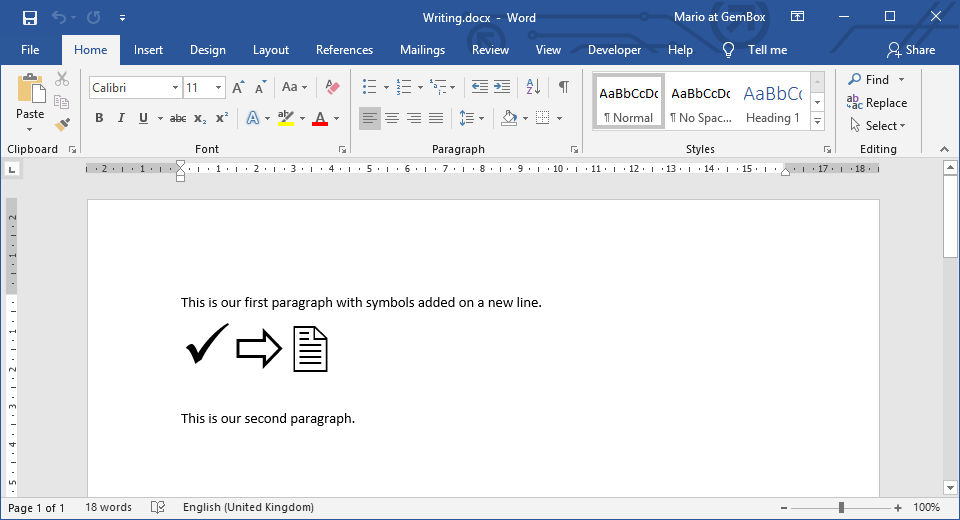Click the Grow Font size icon
The height and width of the screenshot is (520, 960).
tap(238, 88)
